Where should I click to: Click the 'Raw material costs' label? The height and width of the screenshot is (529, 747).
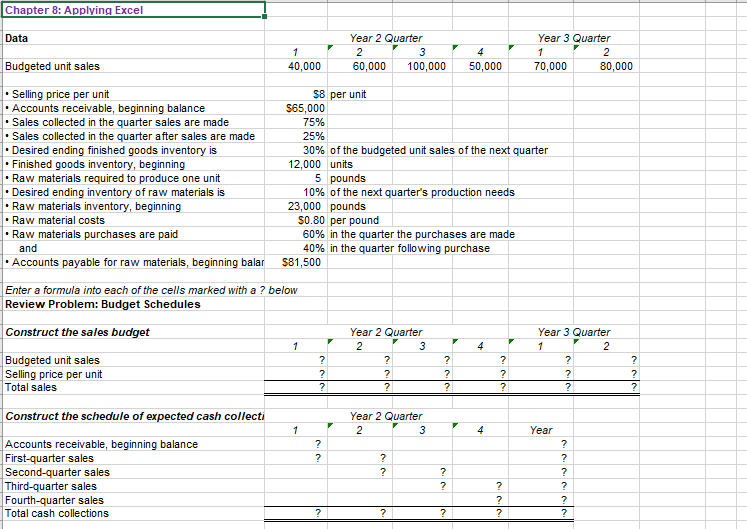[x=55, y=220]
